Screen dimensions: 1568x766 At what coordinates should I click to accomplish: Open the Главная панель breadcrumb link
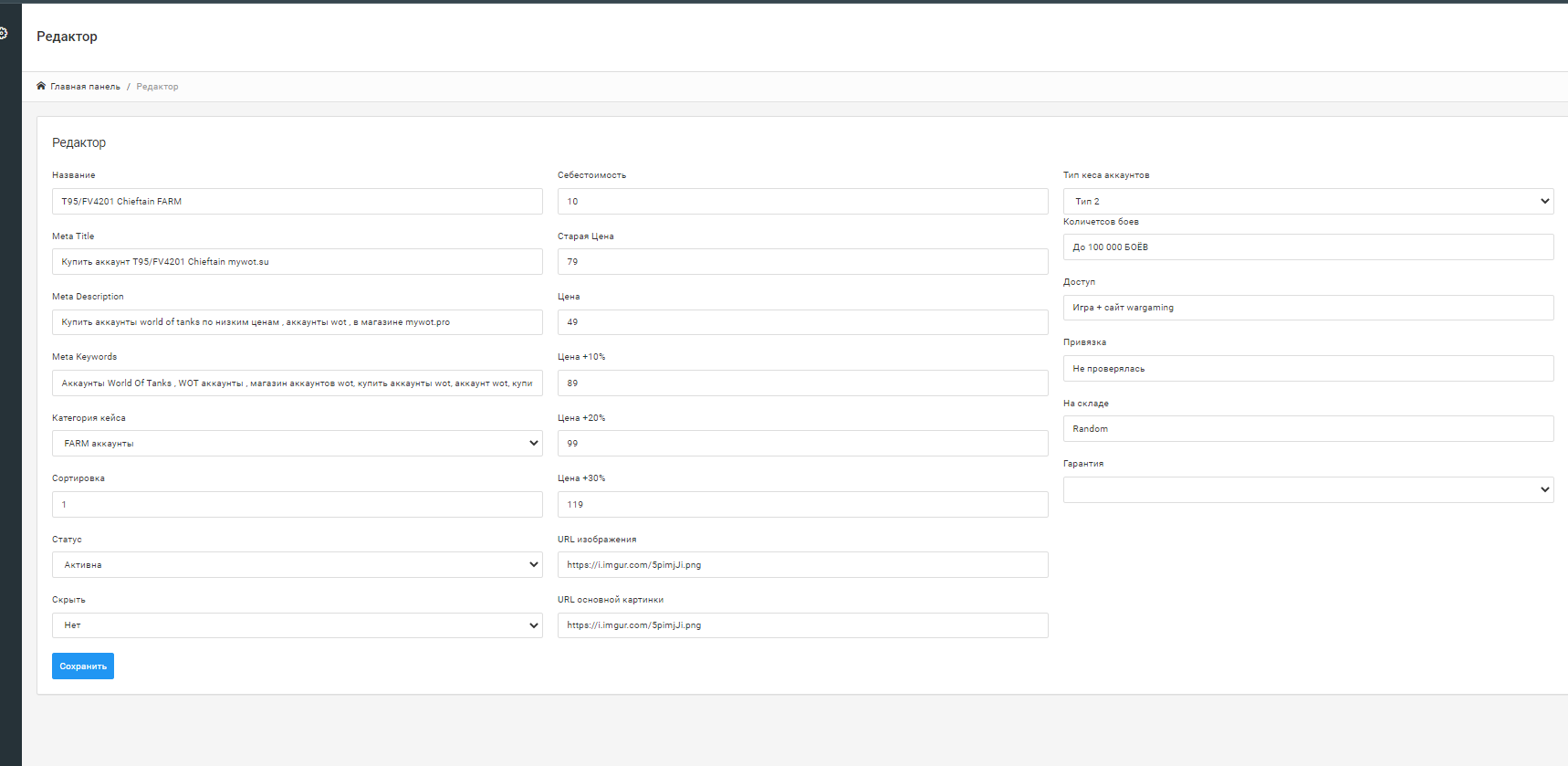pos(85,87)
